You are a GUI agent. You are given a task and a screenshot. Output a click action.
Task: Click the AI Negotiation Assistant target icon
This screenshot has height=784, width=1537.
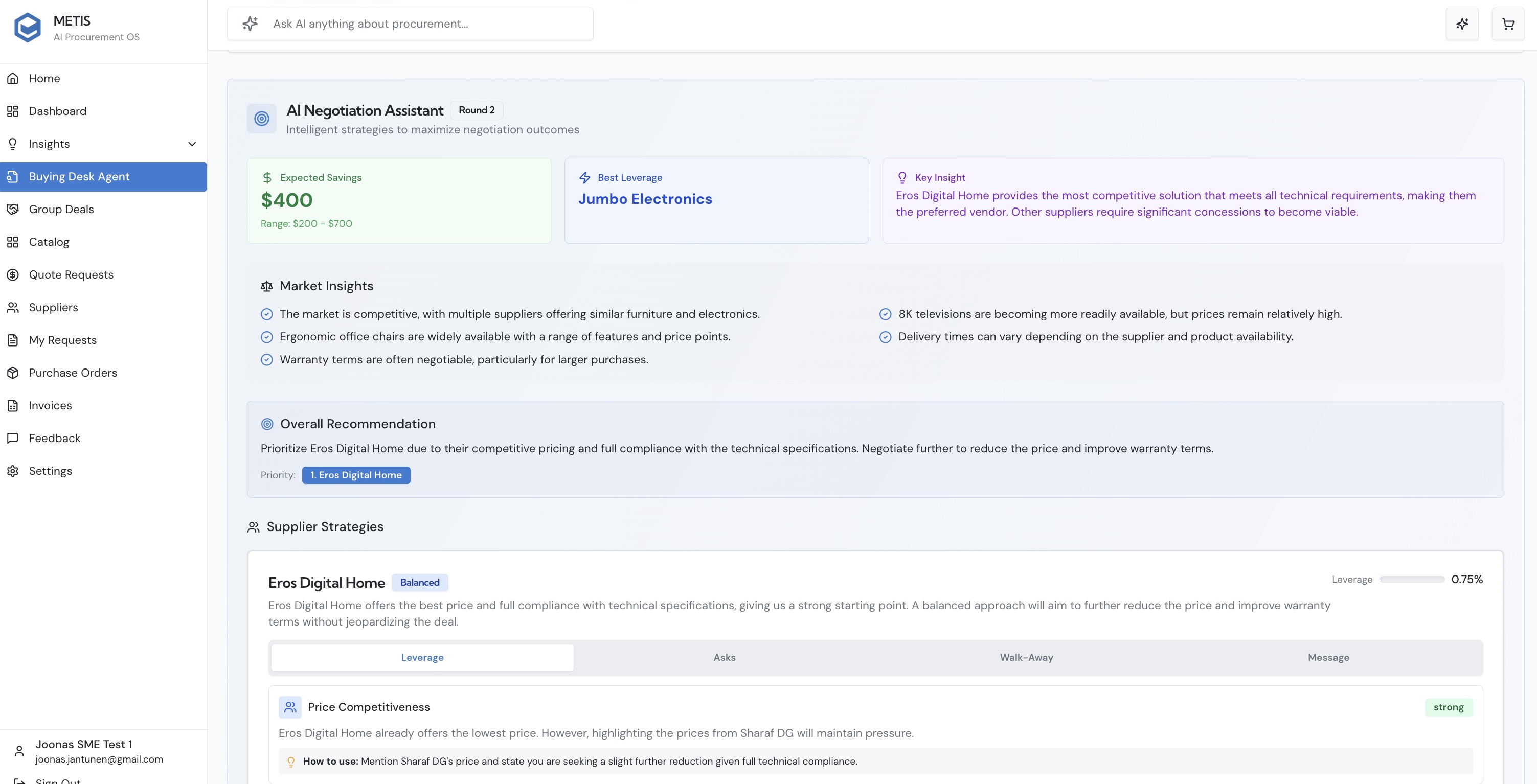coord(261,119)
